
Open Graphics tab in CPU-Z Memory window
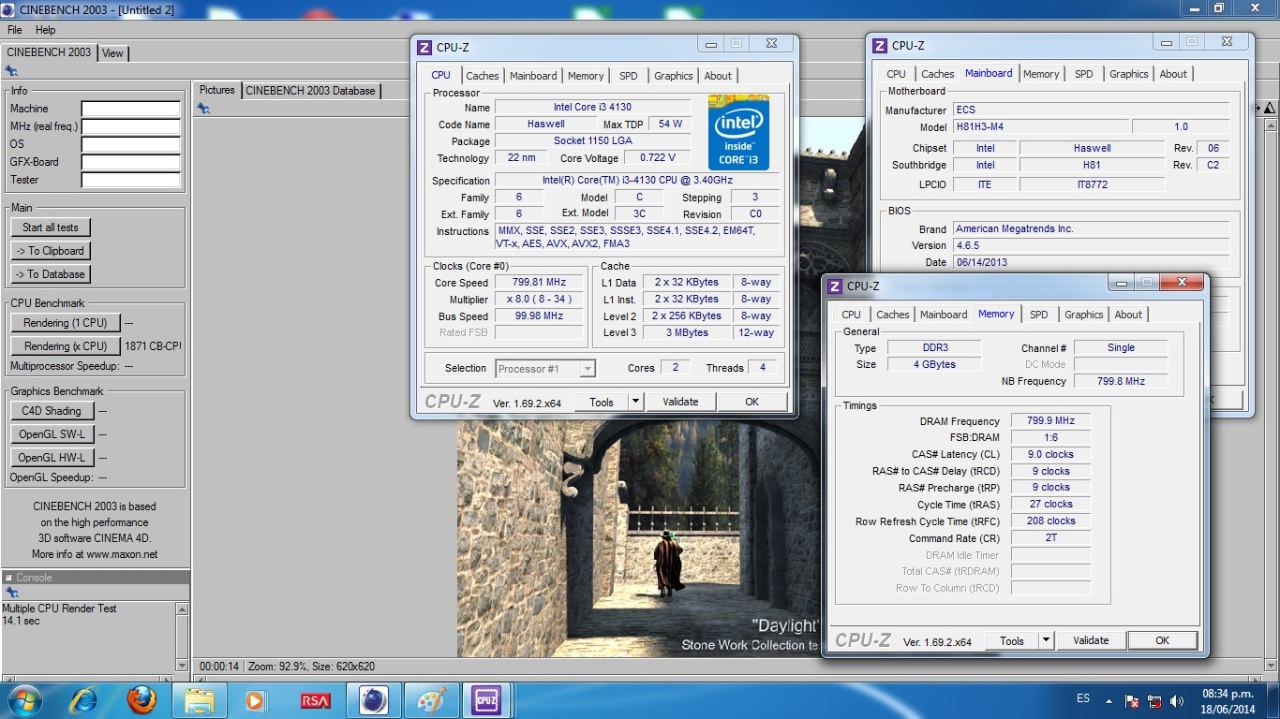pos(1083,315)
